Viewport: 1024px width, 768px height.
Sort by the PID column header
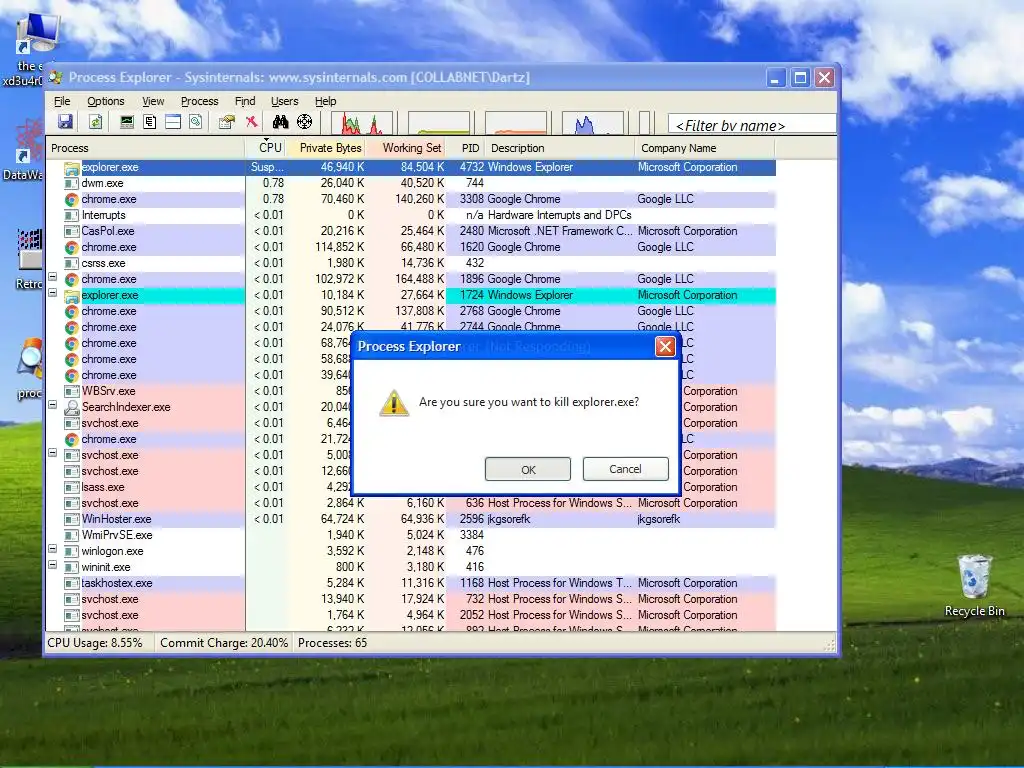point(466,148)
